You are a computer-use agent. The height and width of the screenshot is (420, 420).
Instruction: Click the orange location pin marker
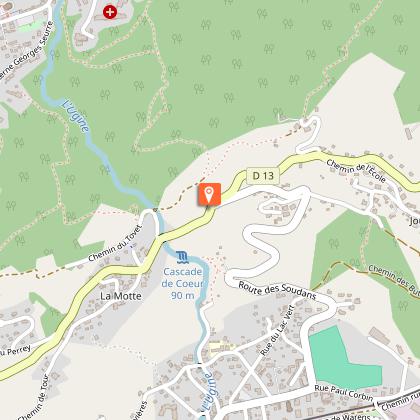tap(209, 194)
